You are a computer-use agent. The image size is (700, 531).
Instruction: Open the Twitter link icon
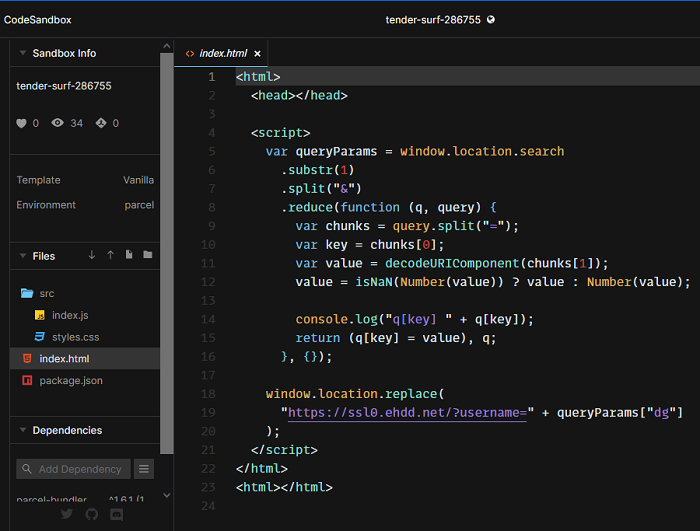[x=67, y=514]
